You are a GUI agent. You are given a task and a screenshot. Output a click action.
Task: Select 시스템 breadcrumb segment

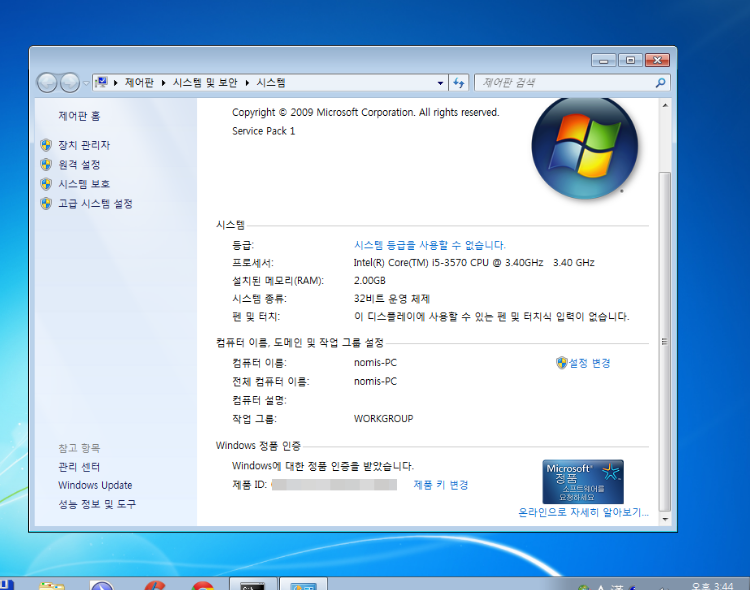271,83
